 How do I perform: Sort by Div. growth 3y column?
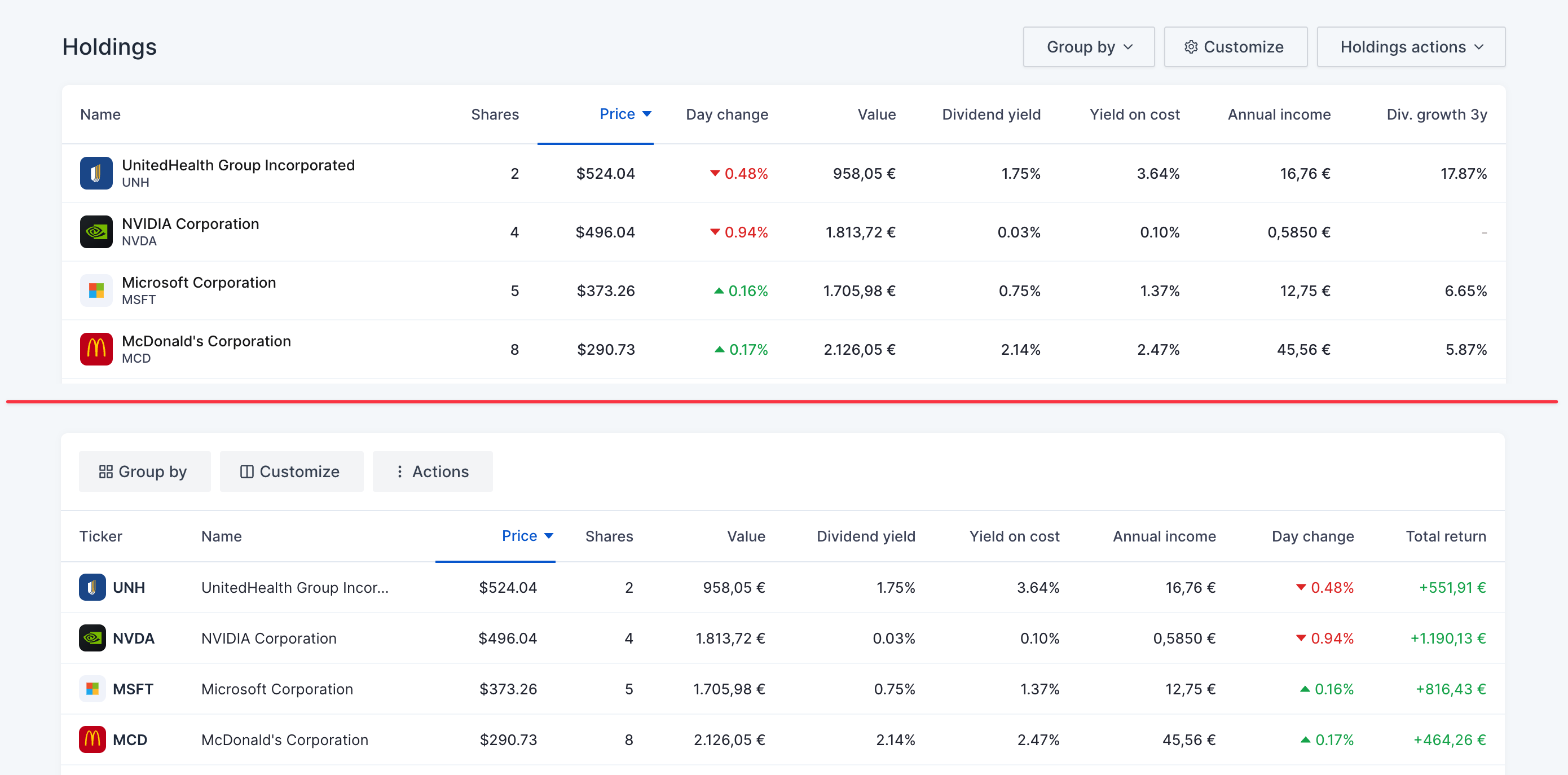tap(1437, 115)
